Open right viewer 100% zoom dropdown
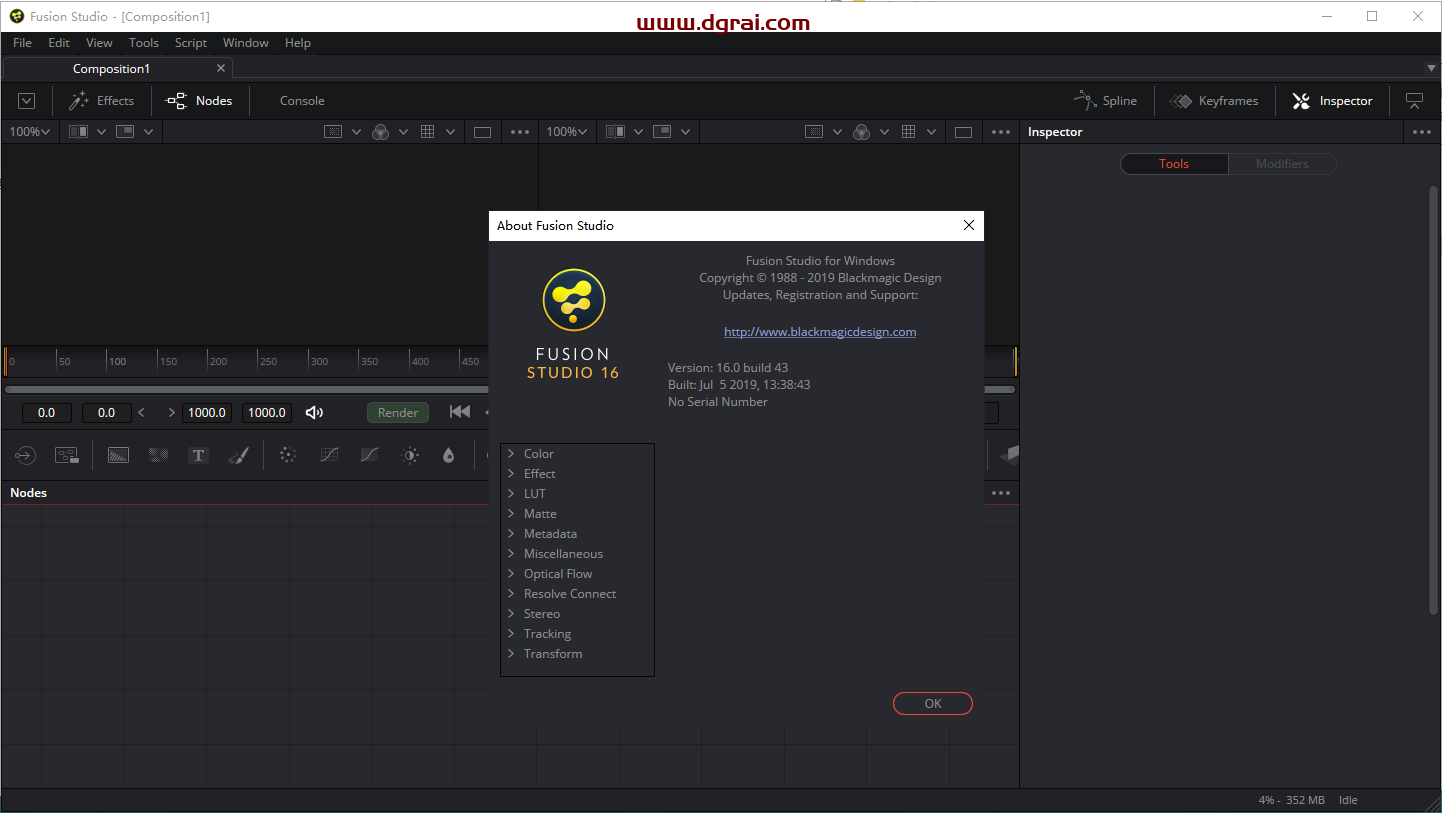This screenshot has height=813, width=1442. (568, 132)
